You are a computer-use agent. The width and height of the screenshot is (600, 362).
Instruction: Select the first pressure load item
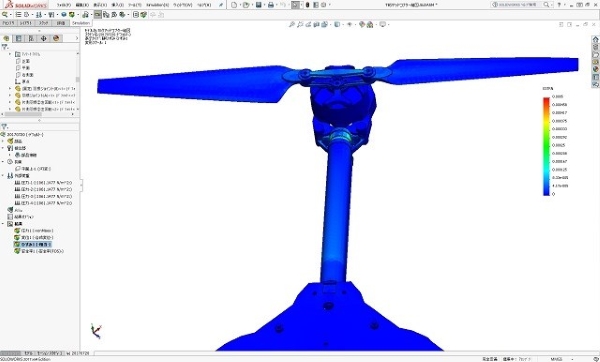43,183
